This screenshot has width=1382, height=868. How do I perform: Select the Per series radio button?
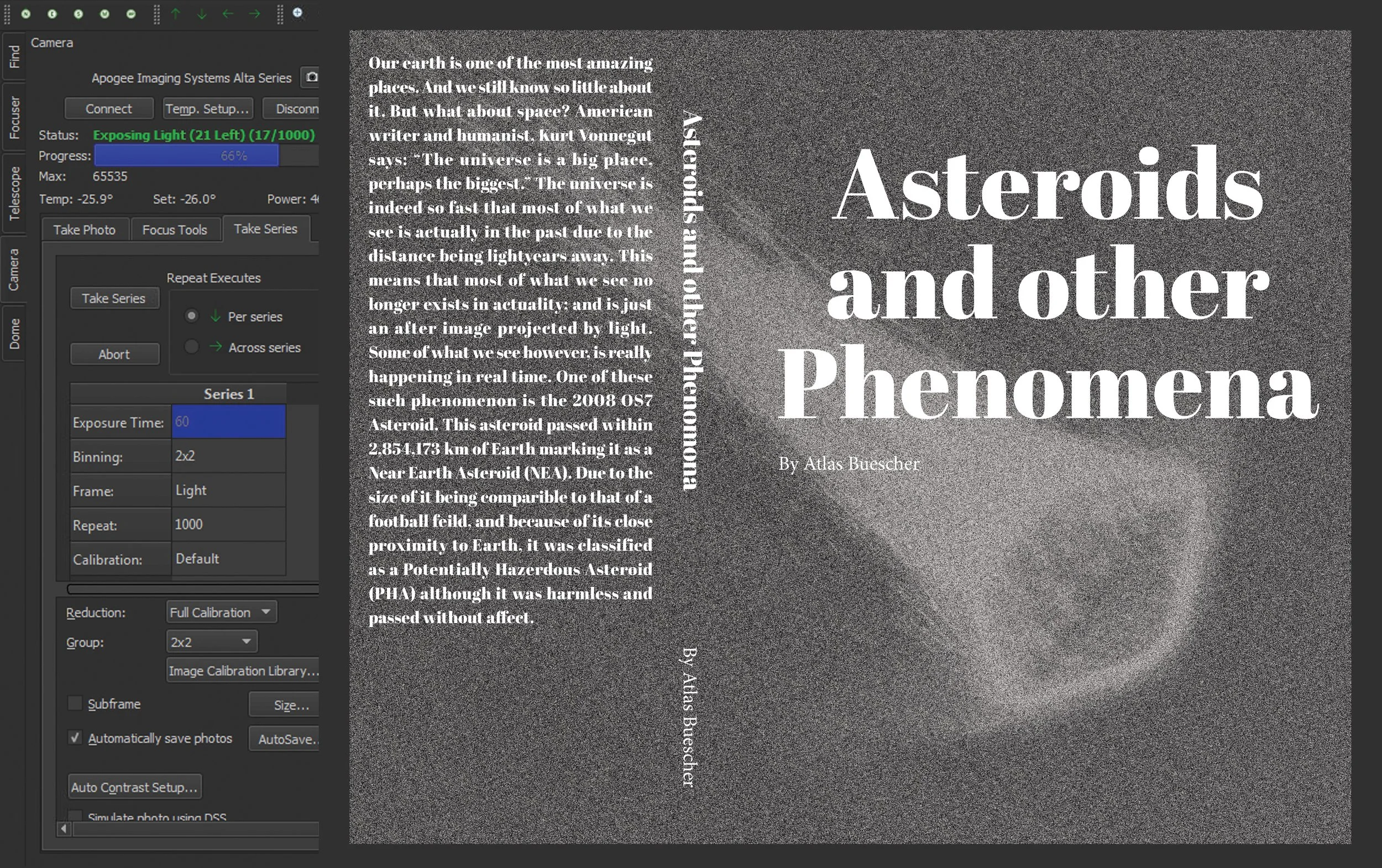192,315
